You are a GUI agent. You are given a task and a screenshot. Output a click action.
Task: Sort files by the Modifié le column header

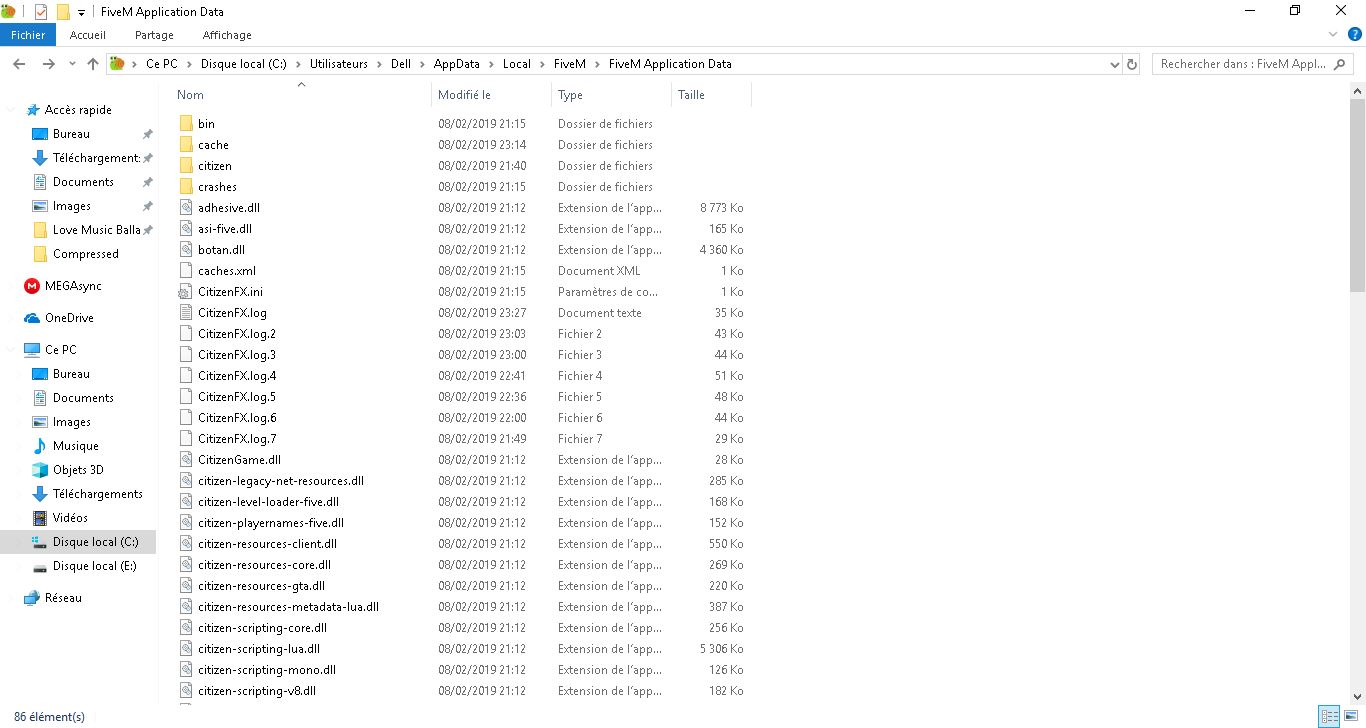click(x=491, y=95)
